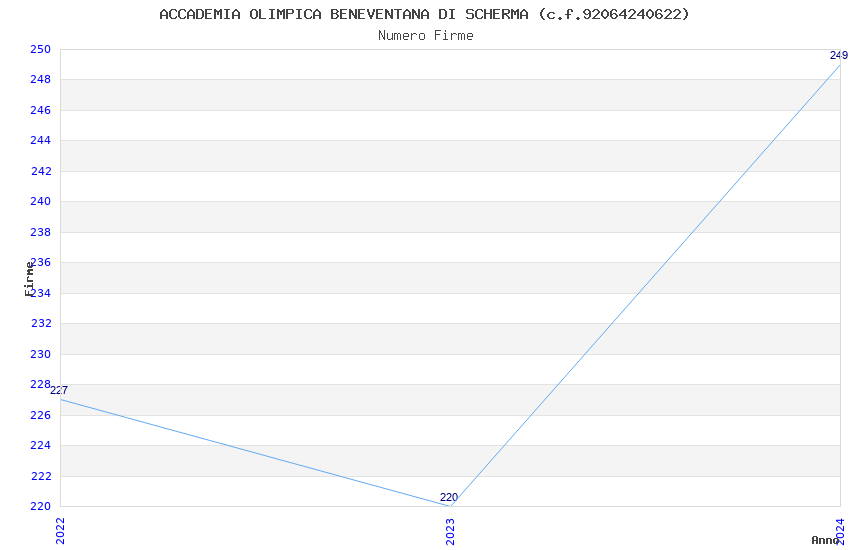Click the y-axis value 226
The height and width of the screenshot is (550, 850).
[x=41, y=415]
